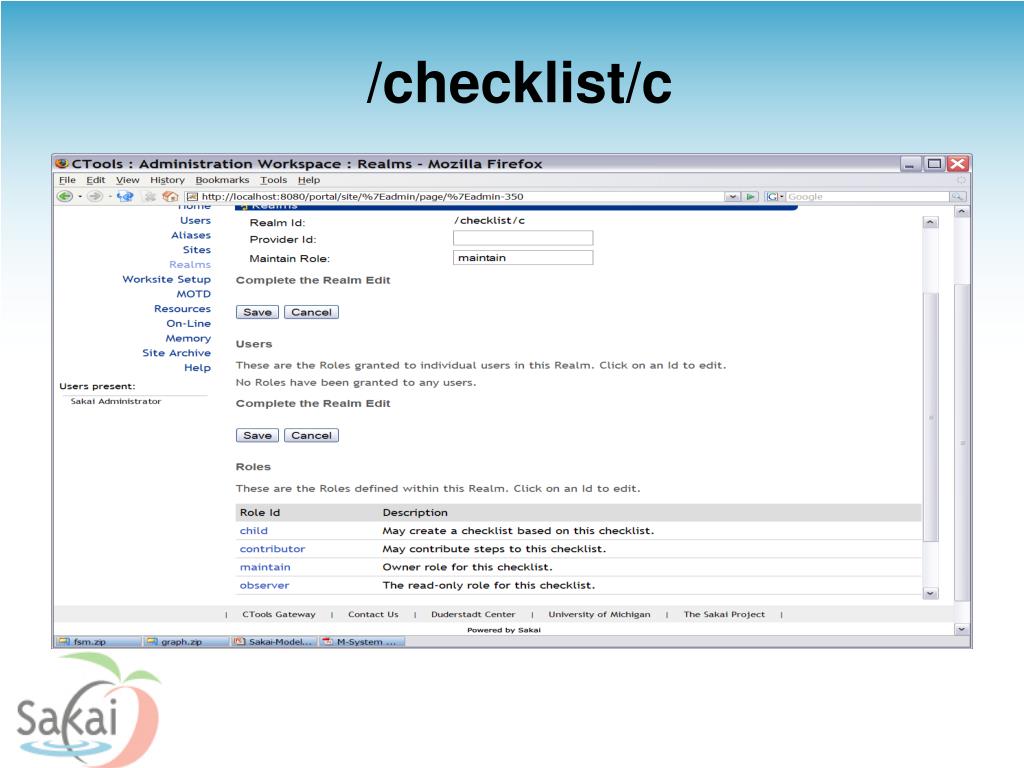
Task: Click the Role Id column header
Action: click(x=260, y=513)
